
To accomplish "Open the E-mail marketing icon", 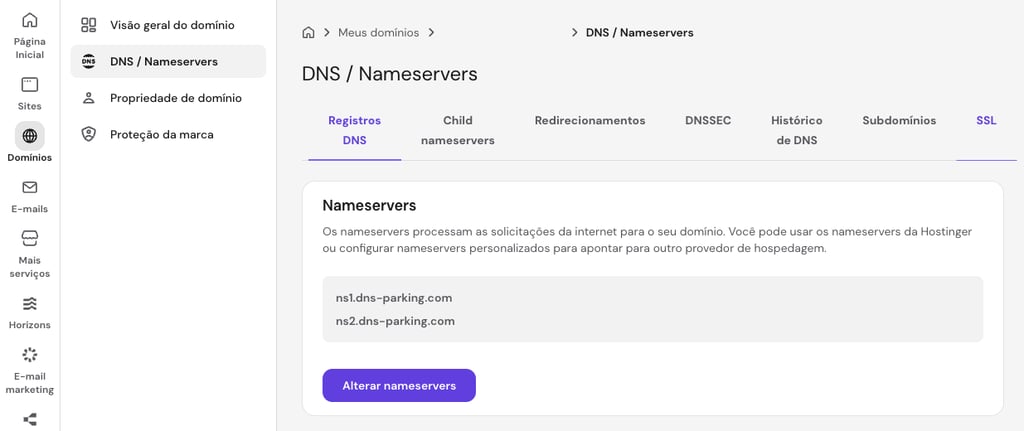I will [x=29, y=355].
